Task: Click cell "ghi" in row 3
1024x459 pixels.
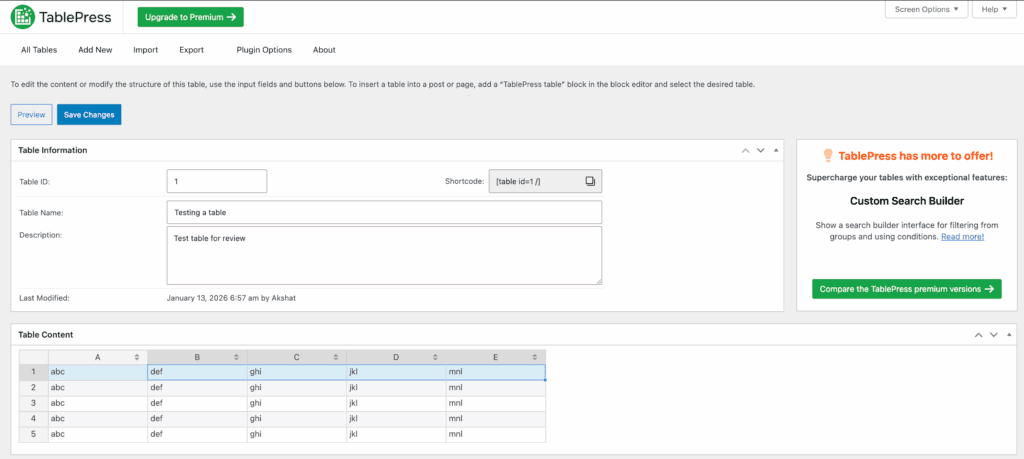Action: pyautogui.click(x=297, y=404)
